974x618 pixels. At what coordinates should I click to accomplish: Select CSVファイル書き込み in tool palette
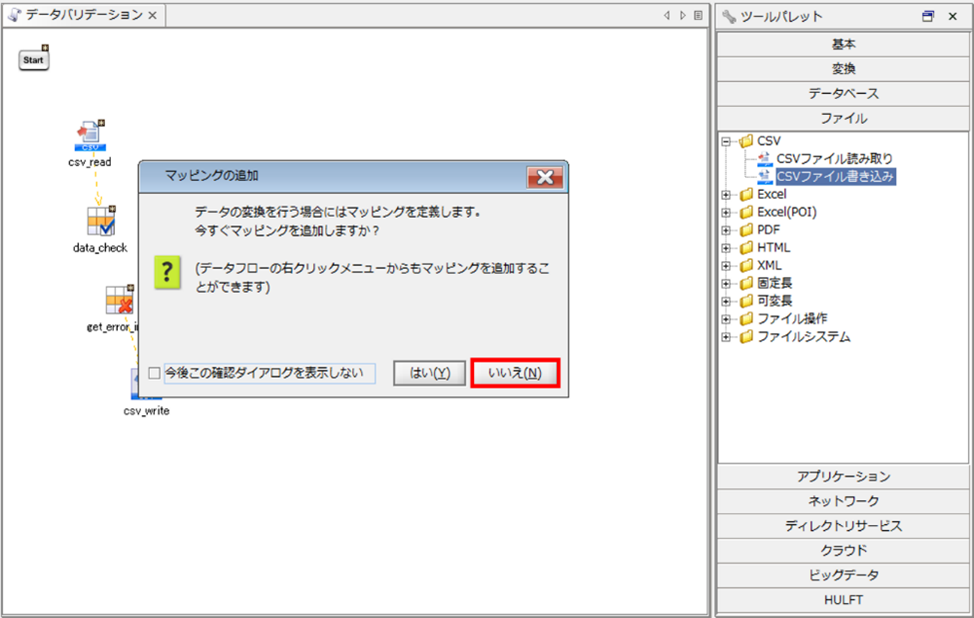[835, 176]
